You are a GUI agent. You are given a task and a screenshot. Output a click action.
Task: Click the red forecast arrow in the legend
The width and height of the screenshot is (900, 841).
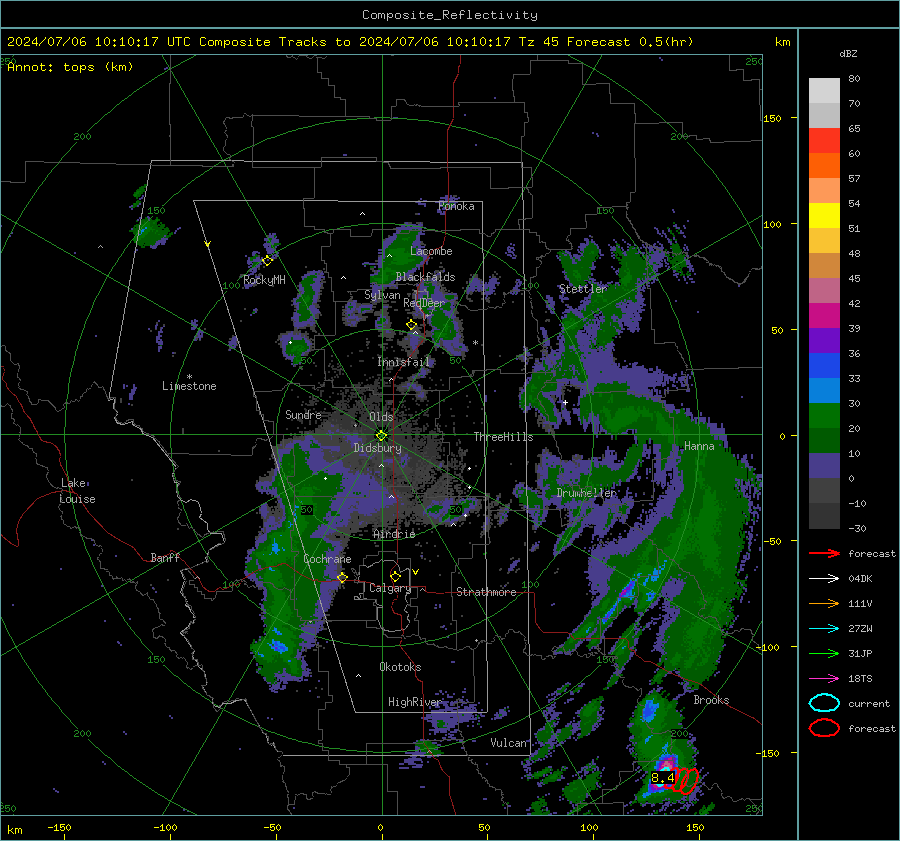click(x=824, y=553)
